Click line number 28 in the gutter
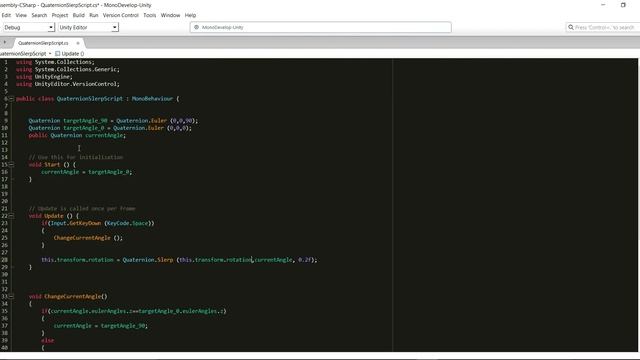Image resolution: width=640 pixels, height=360 pixels. click(4, 260)
